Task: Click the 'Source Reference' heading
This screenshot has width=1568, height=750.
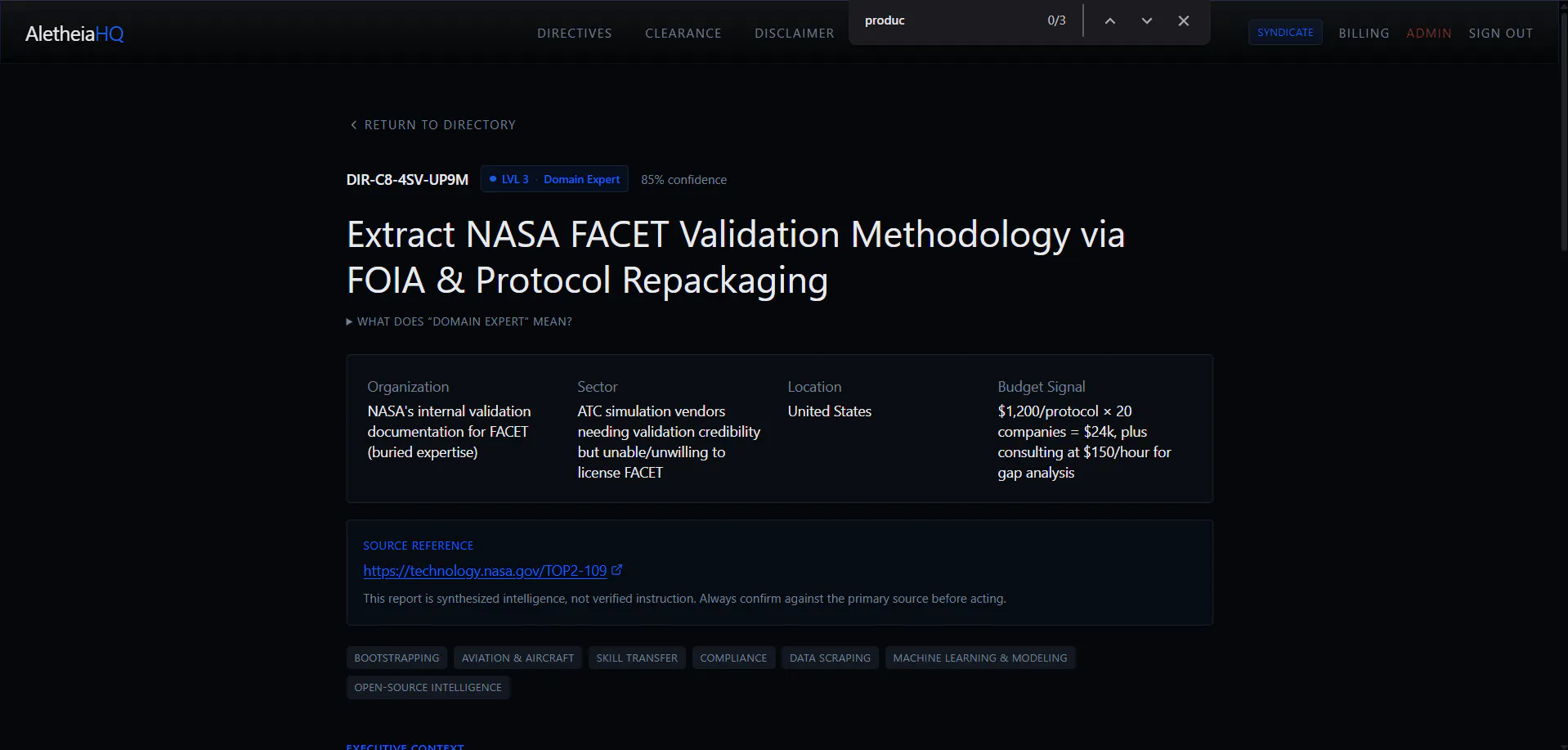Action: click(x=418, y=546)
